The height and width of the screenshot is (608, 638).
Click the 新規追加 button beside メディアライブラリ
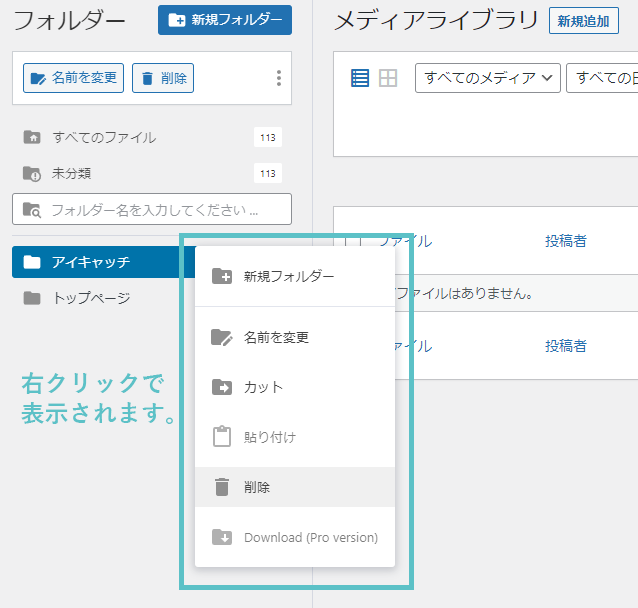point(584,20)
